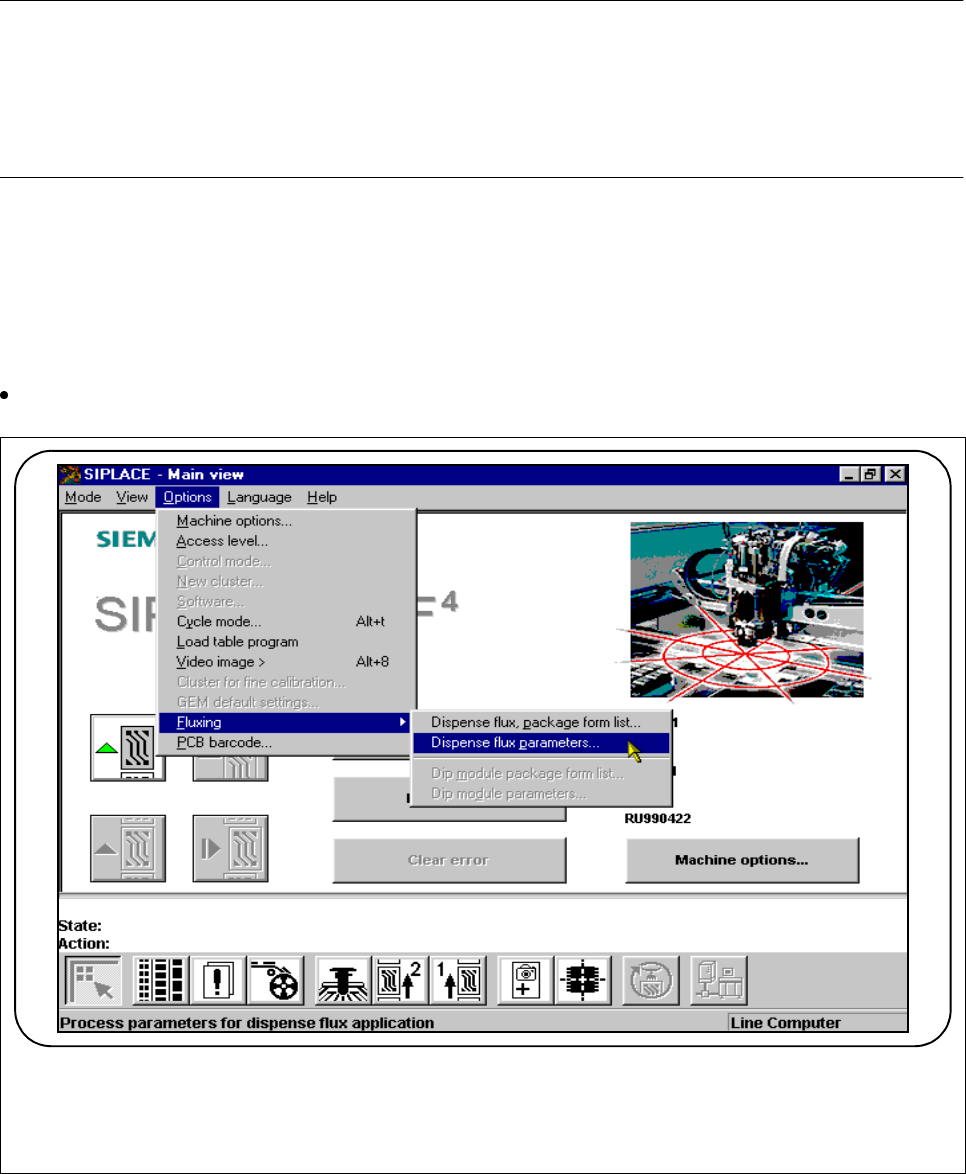Select Cycle mode... menu entry
This screenshot has width=966, height=1174.
[x=285, y=621]
